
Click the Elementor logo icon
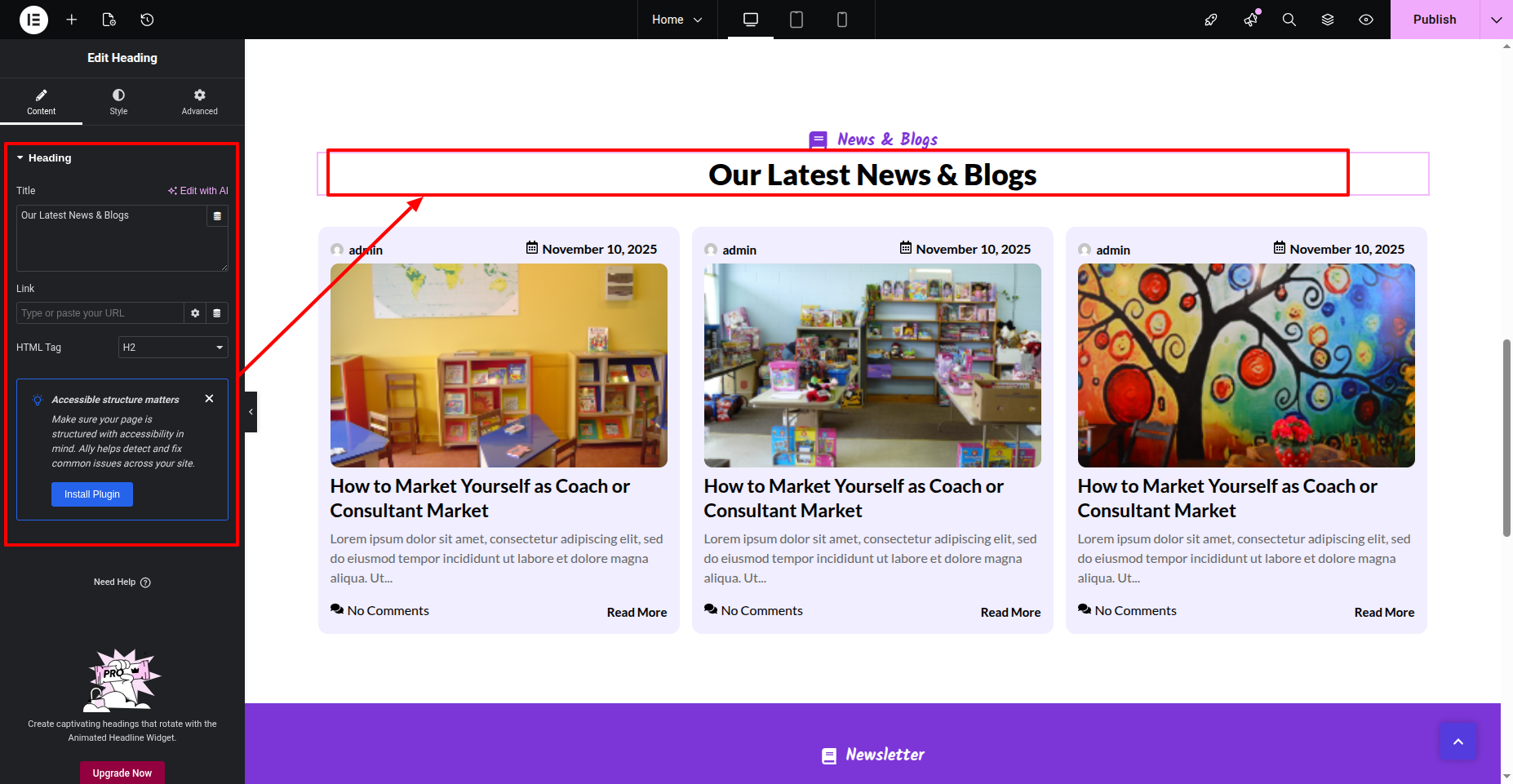coord(33,20)
